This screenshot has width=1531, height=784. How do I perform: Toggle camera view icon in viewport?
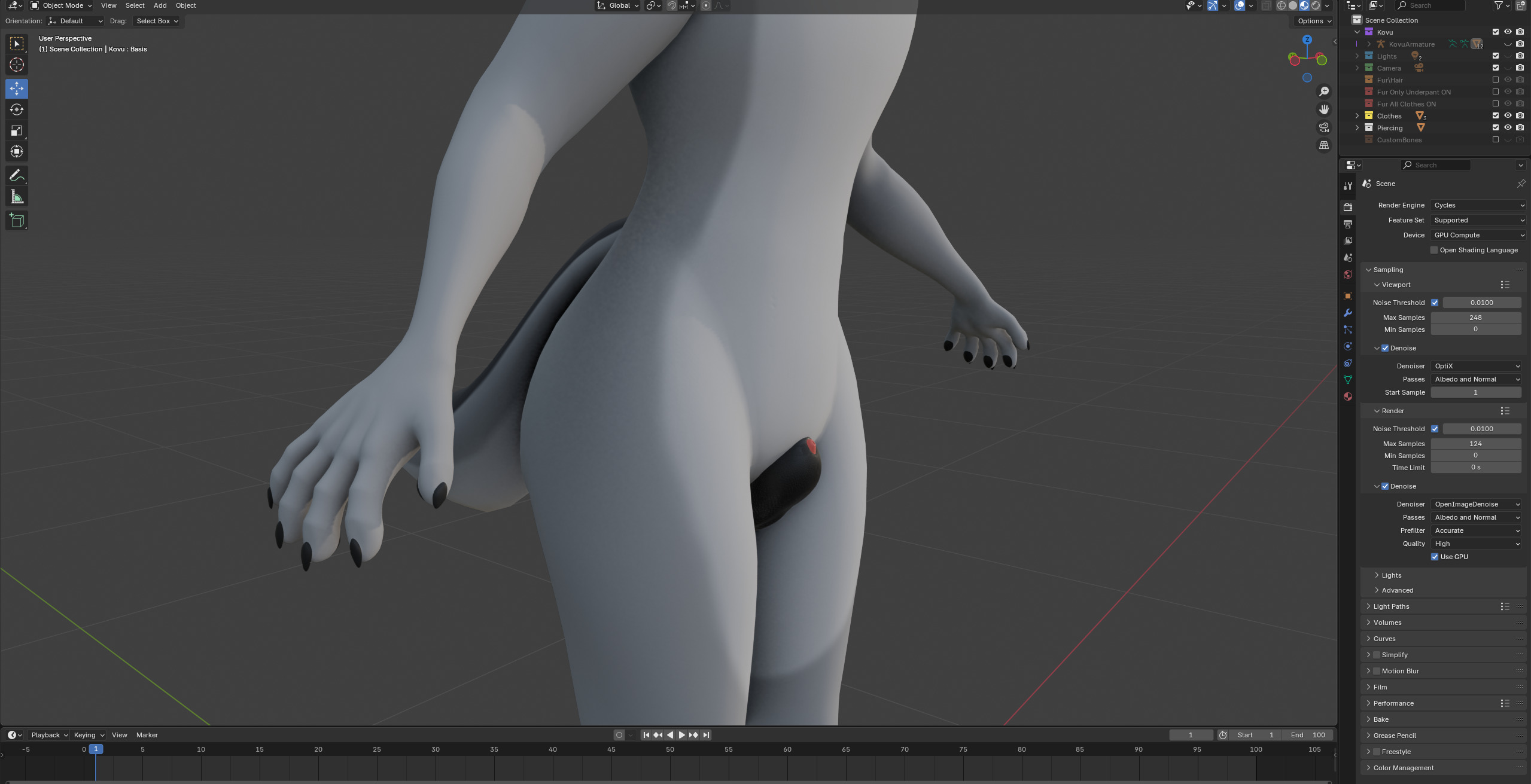(1324, 127)
